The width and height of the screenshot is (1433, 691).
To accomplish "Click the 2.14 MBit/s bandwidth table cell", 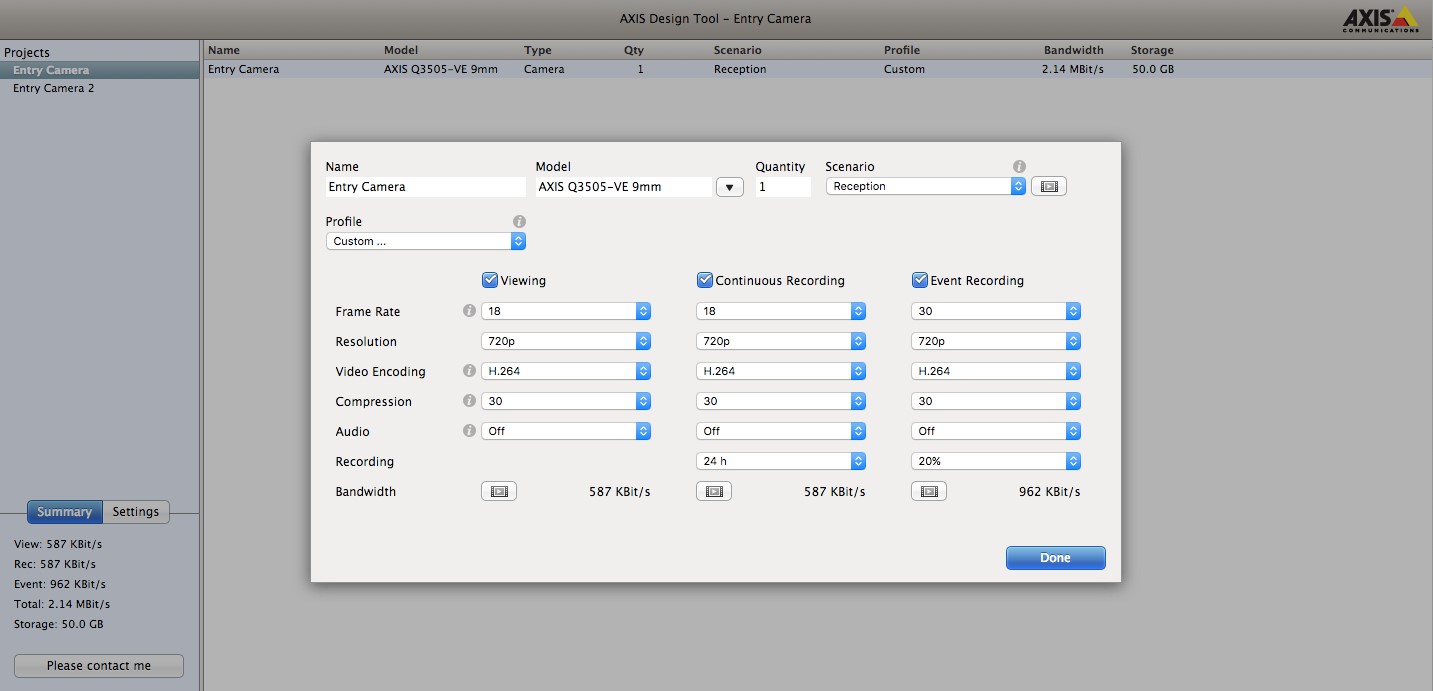I will [x=1073, y=69].
